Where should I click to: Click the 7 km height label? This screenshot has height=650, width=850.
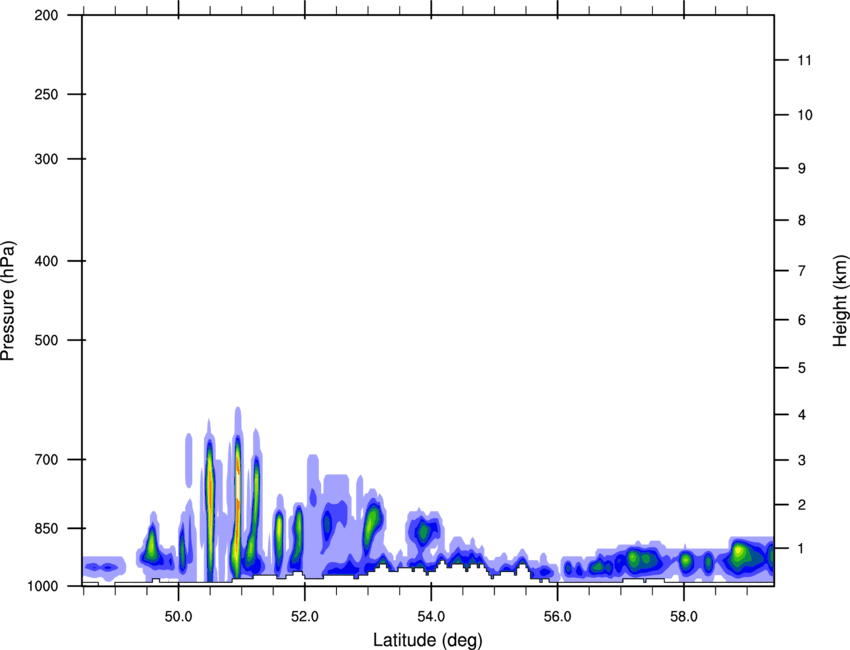coord(802,271)
